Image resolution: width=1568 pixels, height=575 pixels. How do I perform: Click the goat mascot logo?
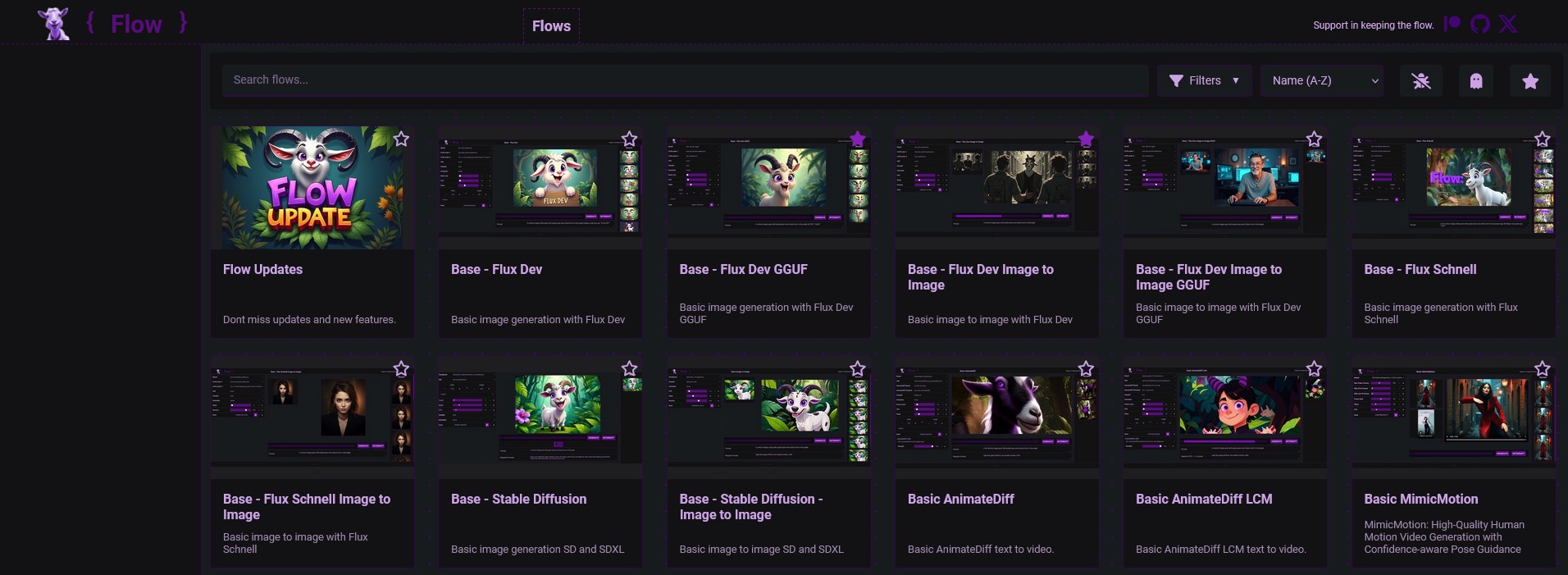(53, 24)
